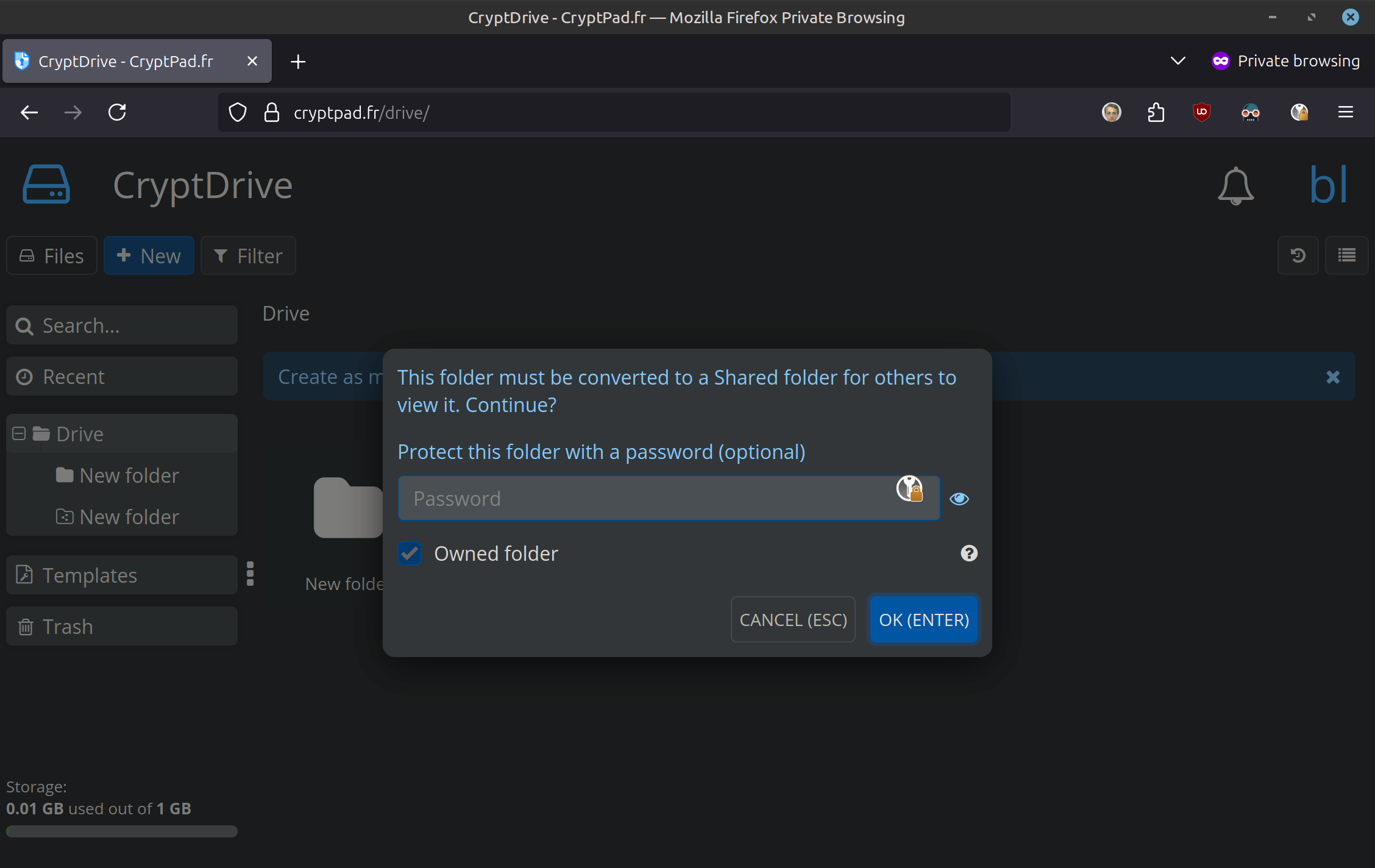Viewport: 1375px width, 868px height.
Task: Click the notifications bell icon
Action: coord(1235,185)
